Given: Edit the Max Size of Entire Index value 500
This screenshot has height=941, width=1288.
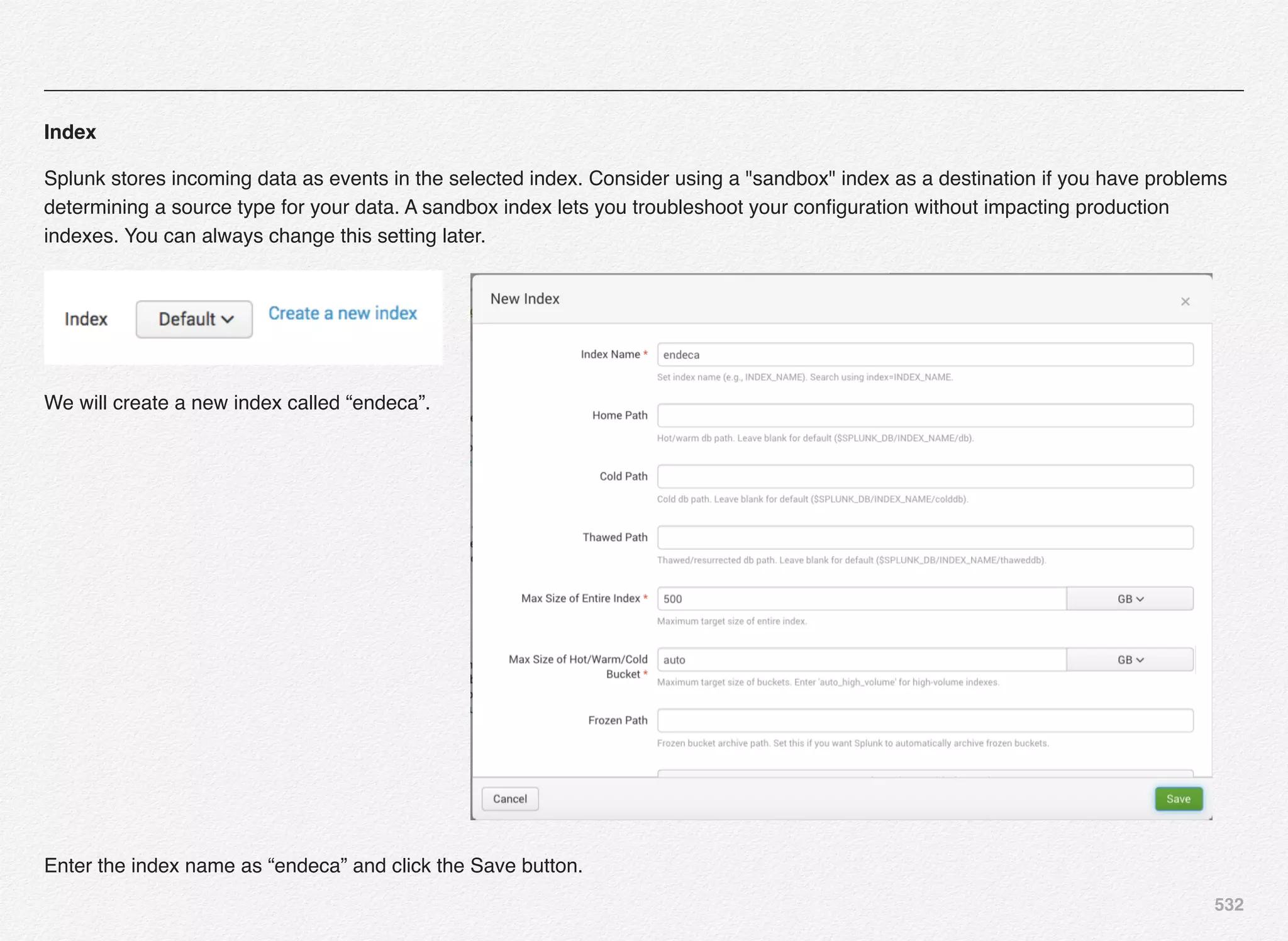Looking at the screenshot, I should [862, 599].
